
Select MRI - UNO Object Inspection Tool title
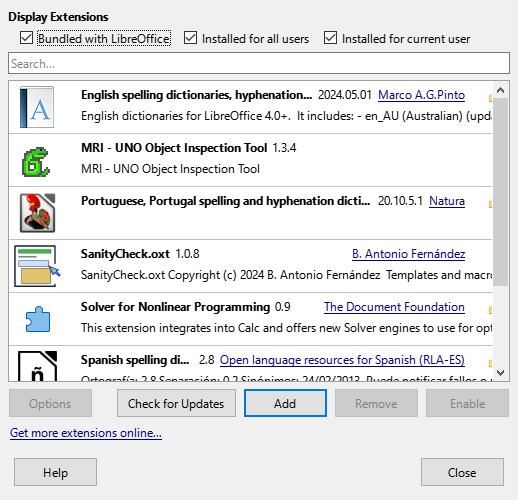click(174, 148)
